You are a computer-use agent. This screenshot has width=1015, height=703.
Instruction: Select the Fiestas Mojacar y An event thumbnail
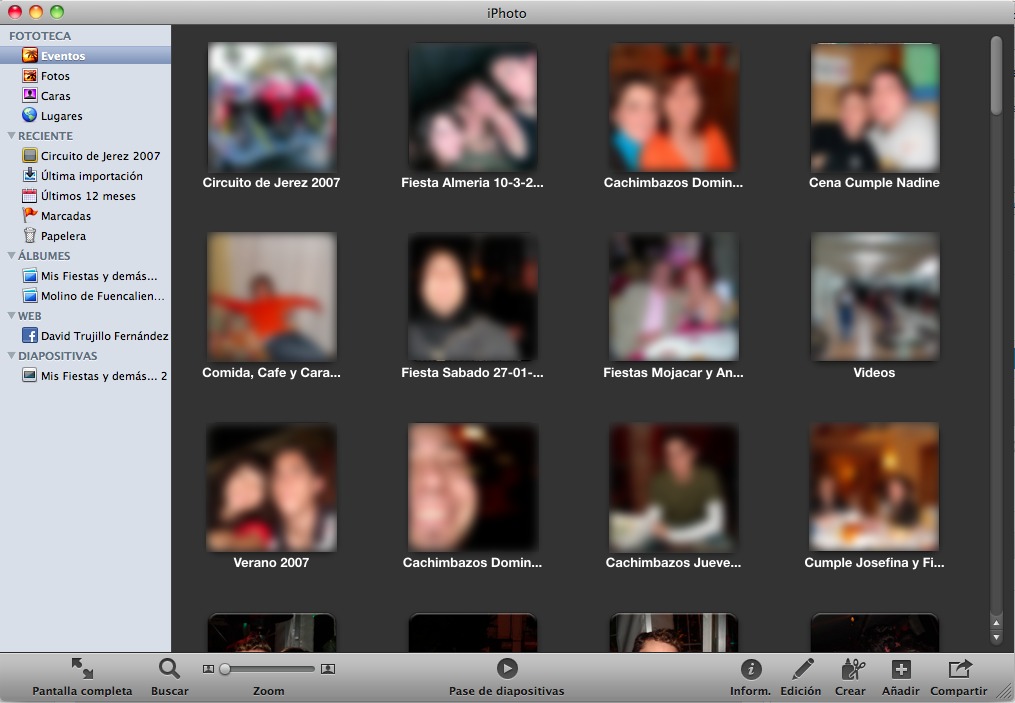(674, 296)
